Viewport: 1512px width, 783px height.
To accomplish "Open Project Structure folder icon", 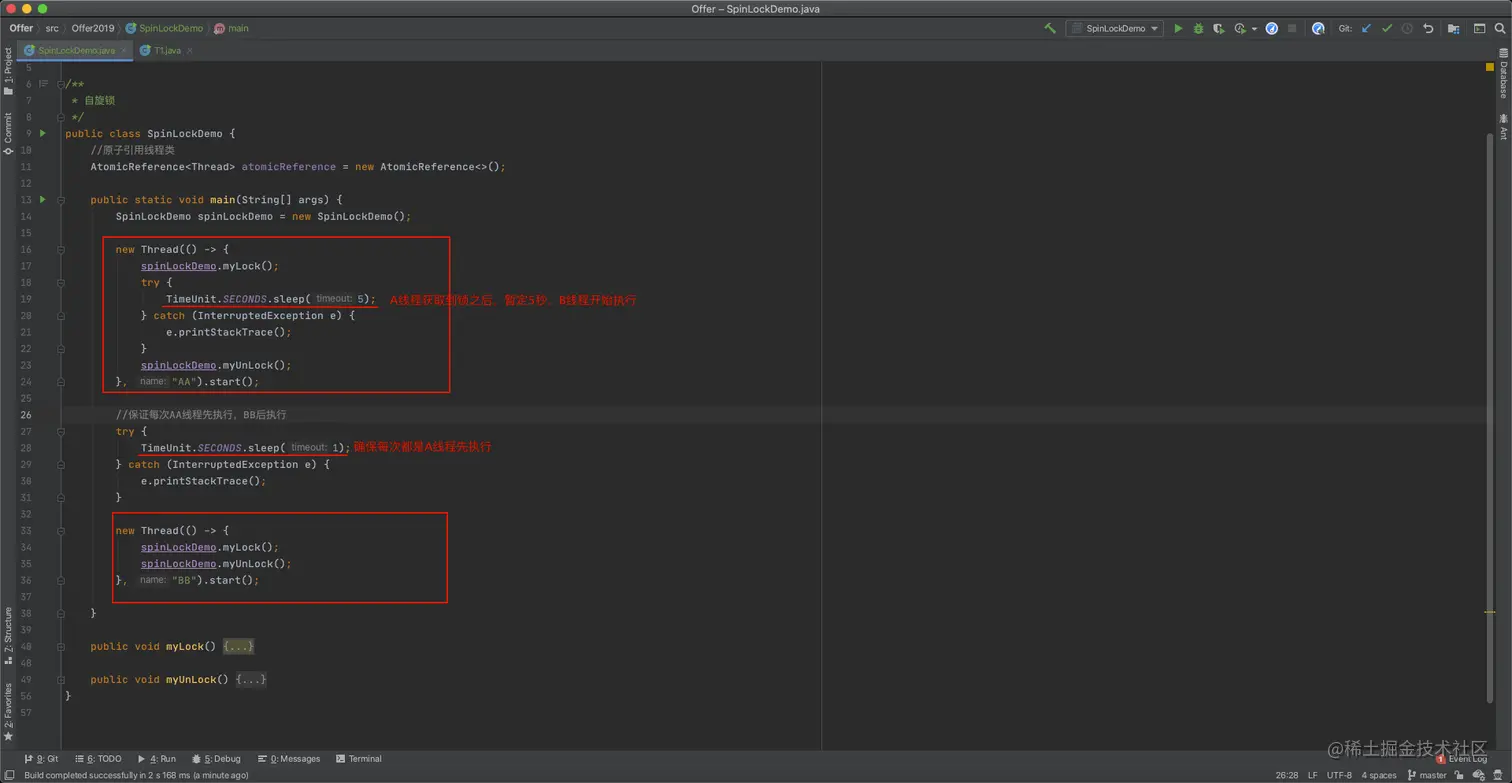I will tap(1453, 29).
